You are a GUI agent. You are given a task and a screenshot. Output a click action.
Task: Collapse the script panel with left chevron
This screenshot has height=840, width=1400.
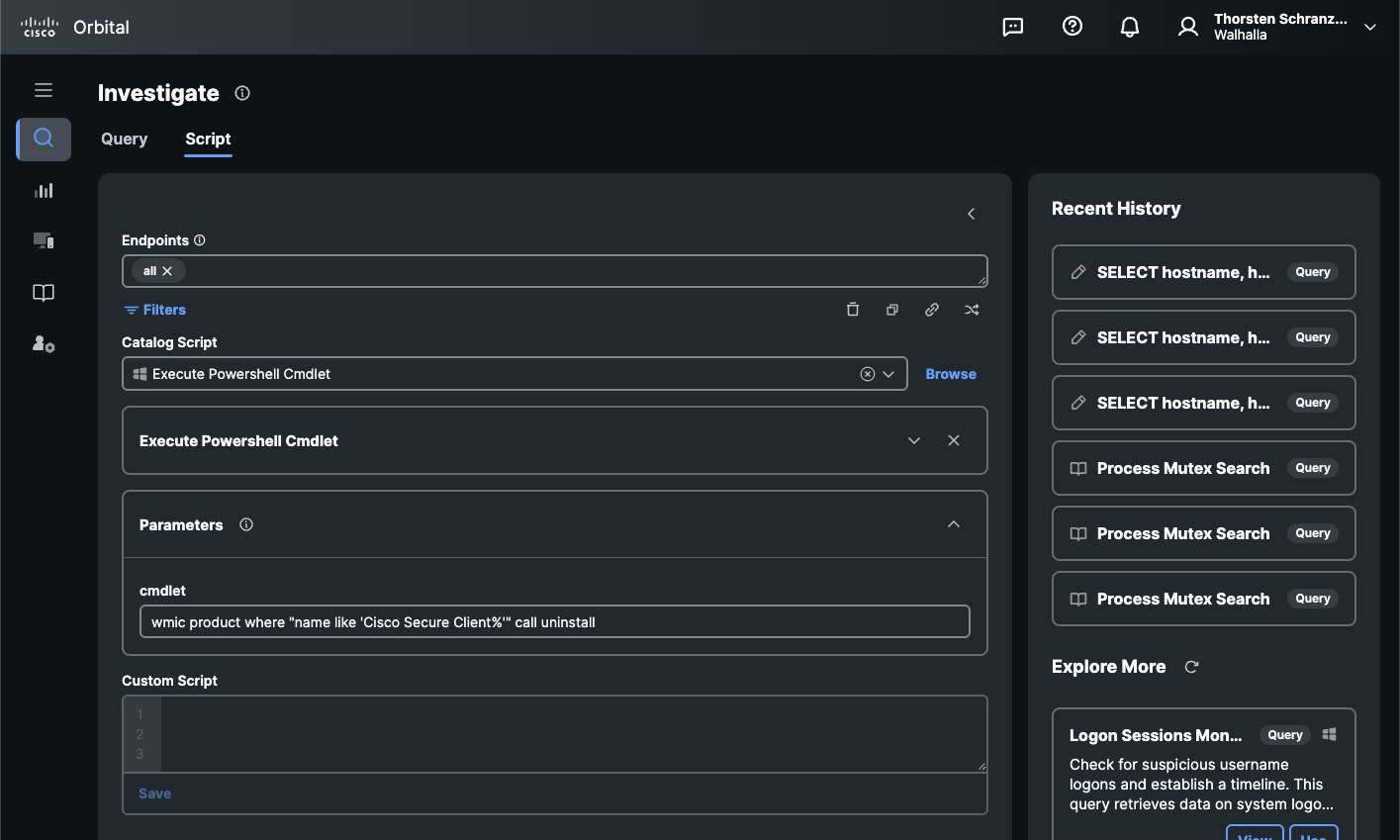pos(972,214)
